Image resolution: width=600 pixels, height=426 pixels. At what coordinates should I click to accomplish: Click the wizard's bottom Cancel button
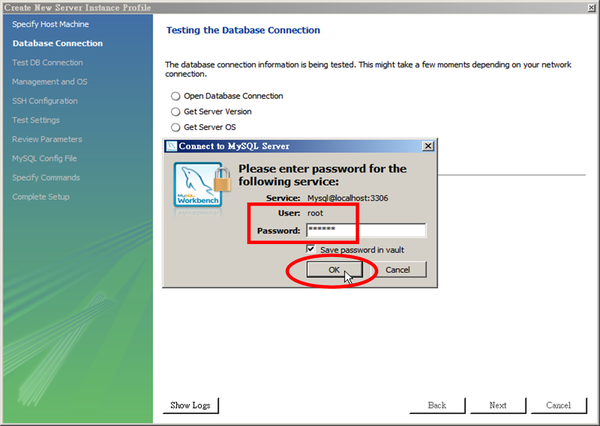pyautogui.click(x=559, y=405)
